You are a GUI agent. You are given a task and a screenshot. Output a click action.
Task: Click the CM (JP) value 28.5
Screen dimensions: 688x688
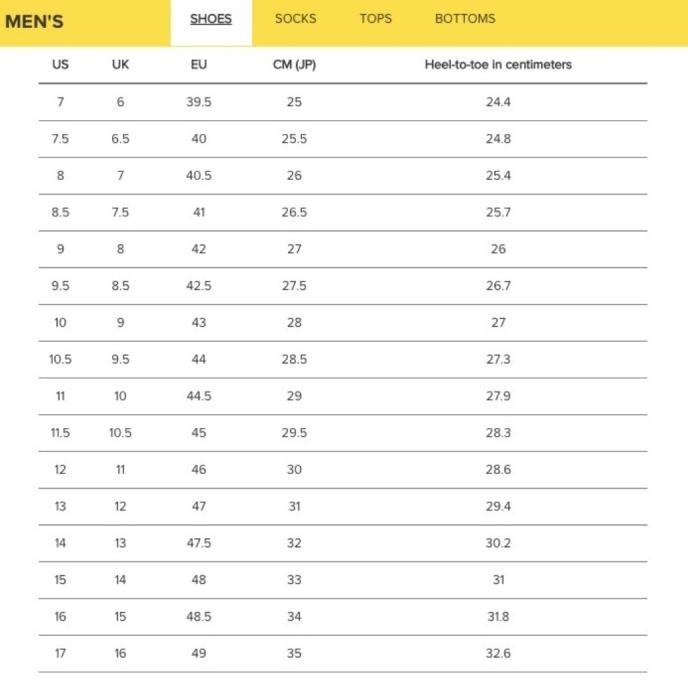pos(294,359)
